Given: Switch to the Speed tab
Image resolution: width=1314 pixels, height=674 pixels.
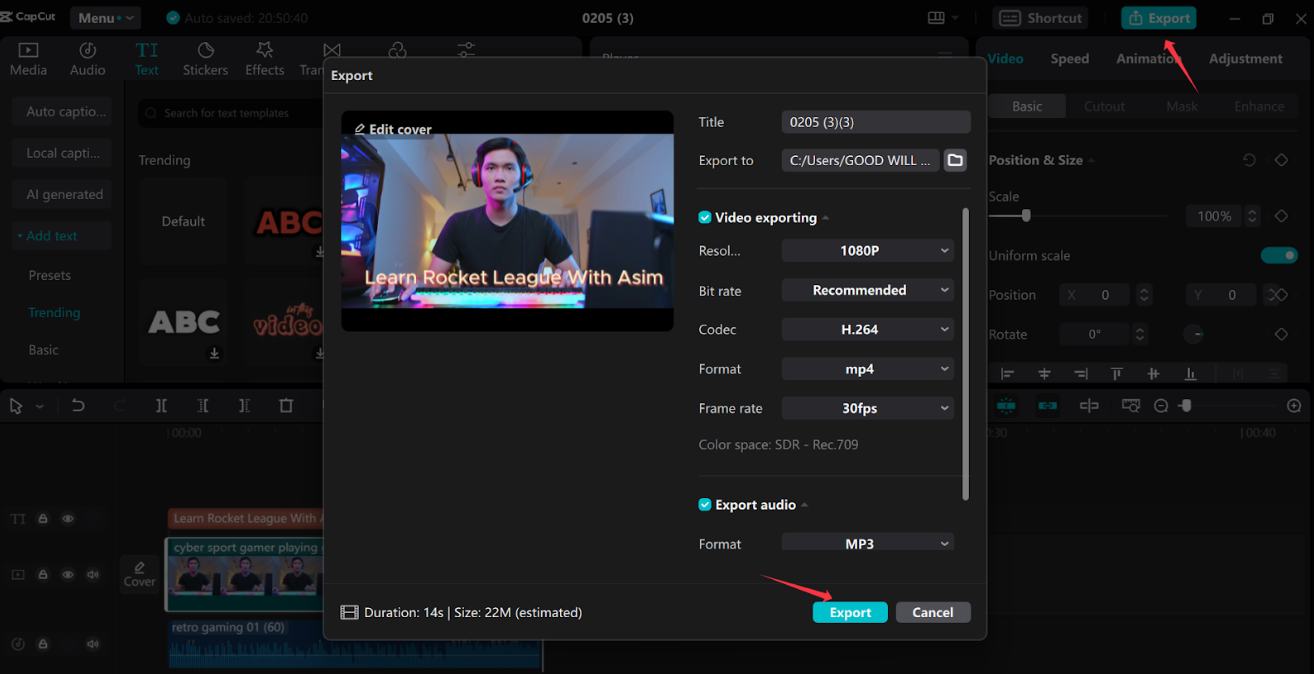Looking at the screenshot, I should (1069, 58).
